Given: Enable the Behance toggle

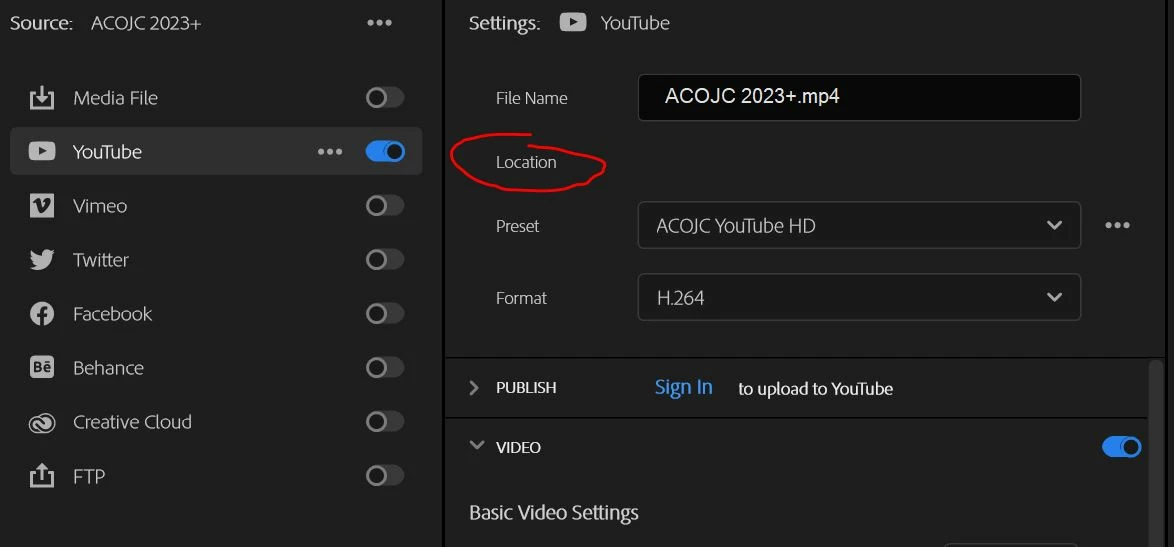Looking at the screenshot, I should [385, 367].
